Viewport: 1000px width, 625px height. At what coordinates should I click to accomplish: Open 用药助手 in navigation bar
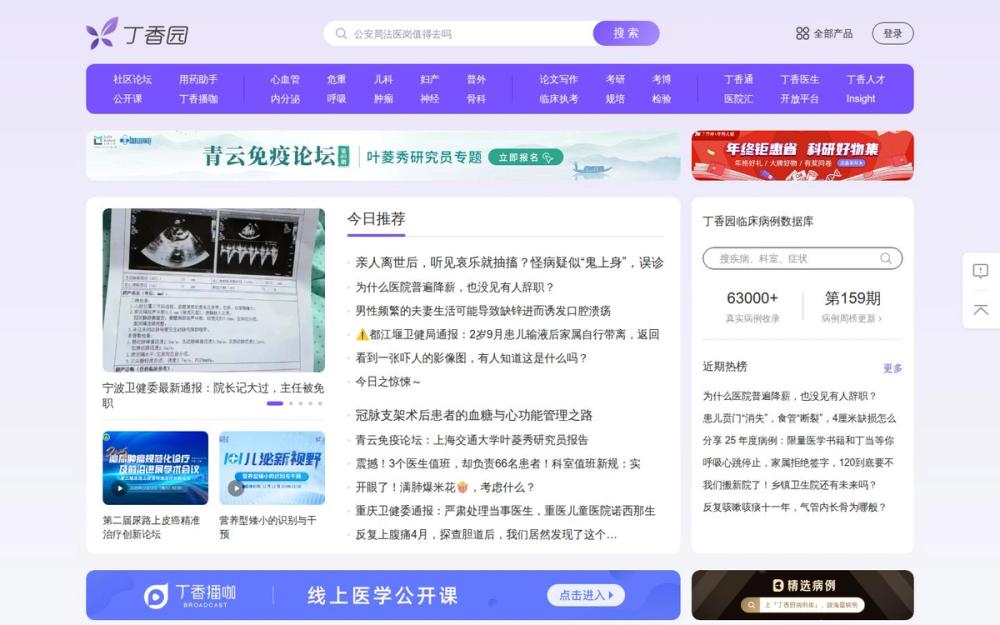click(198, 79)
